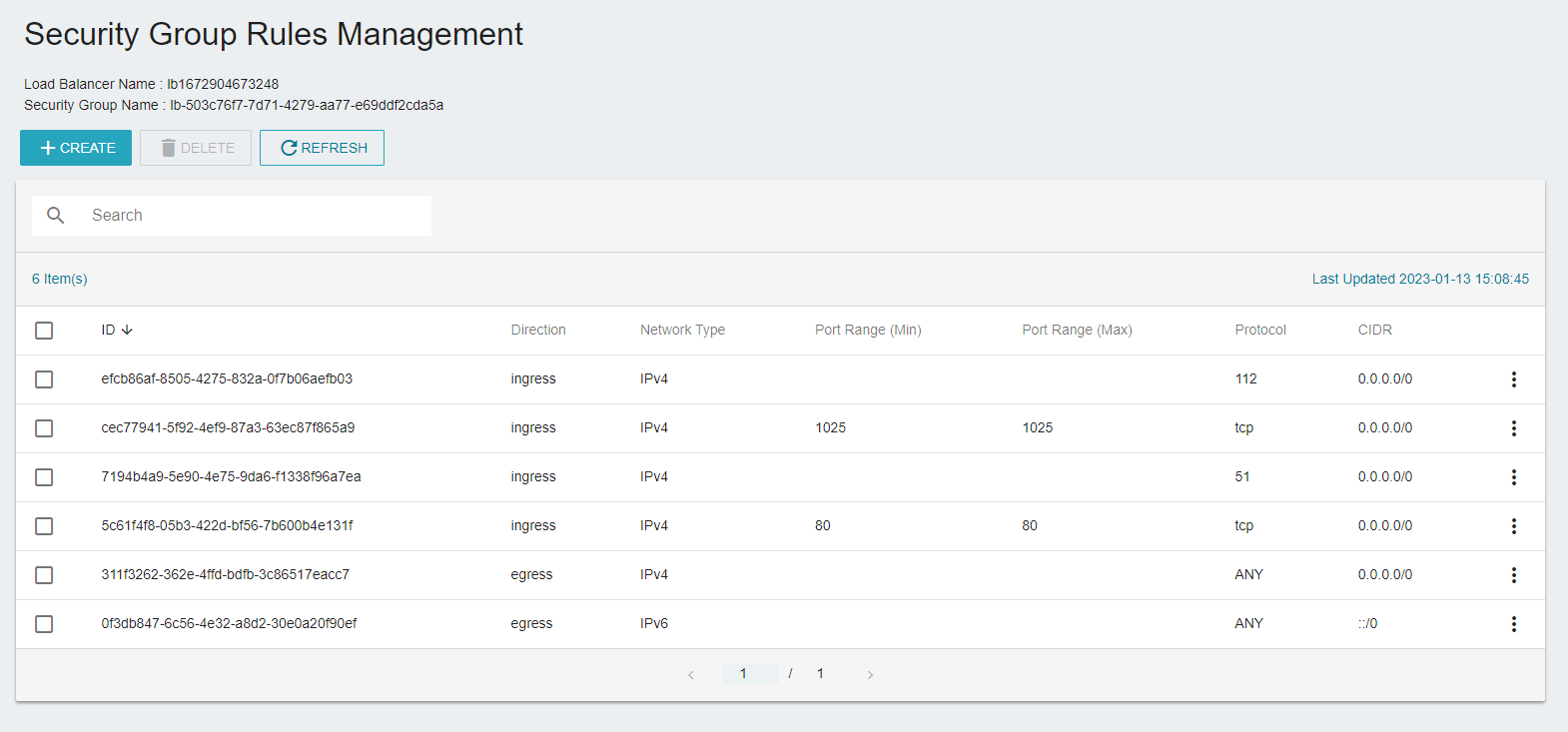
Task: Select checkbox for rule 0f3db847-6c56-4e32
Action: coord(44,624)
